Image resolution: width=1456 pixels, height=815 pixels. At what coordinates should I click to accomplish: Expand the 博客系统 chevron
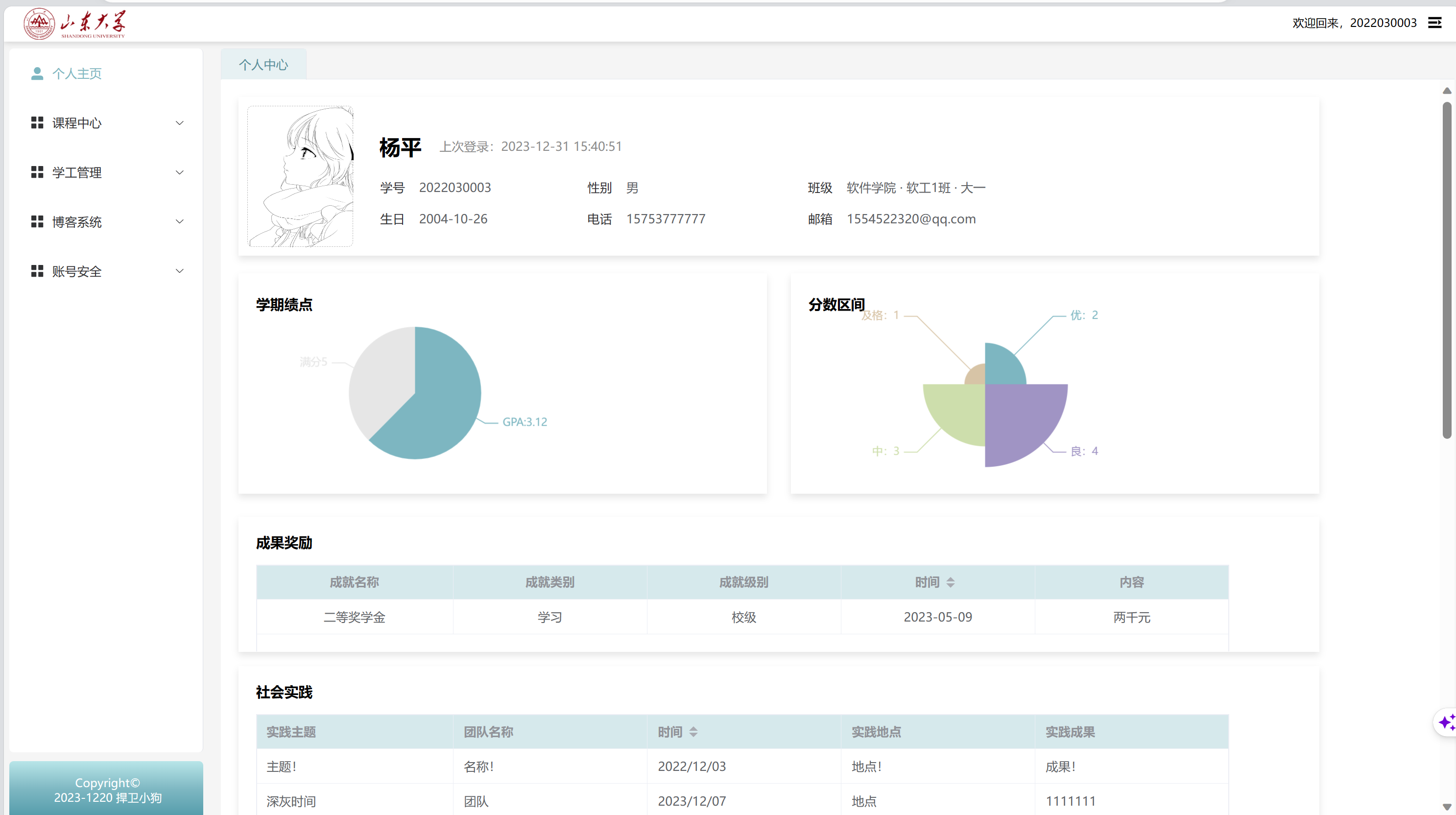[180, 221]
